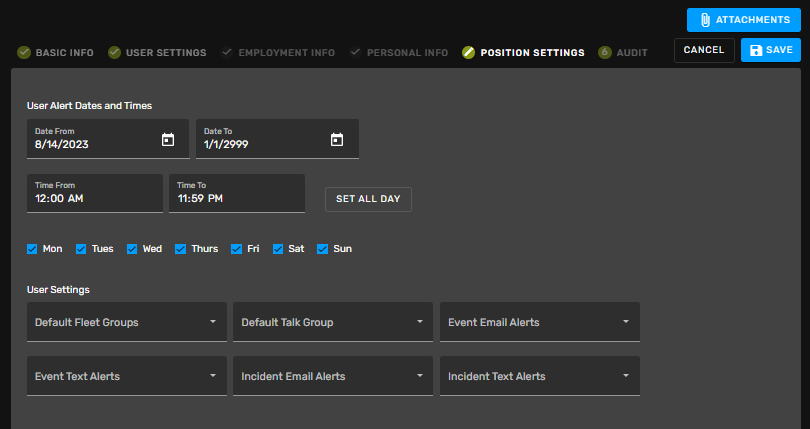Click the Audit step number 6 icon
The width and height of the screenshot is (810, 429).
click(605, 52)
